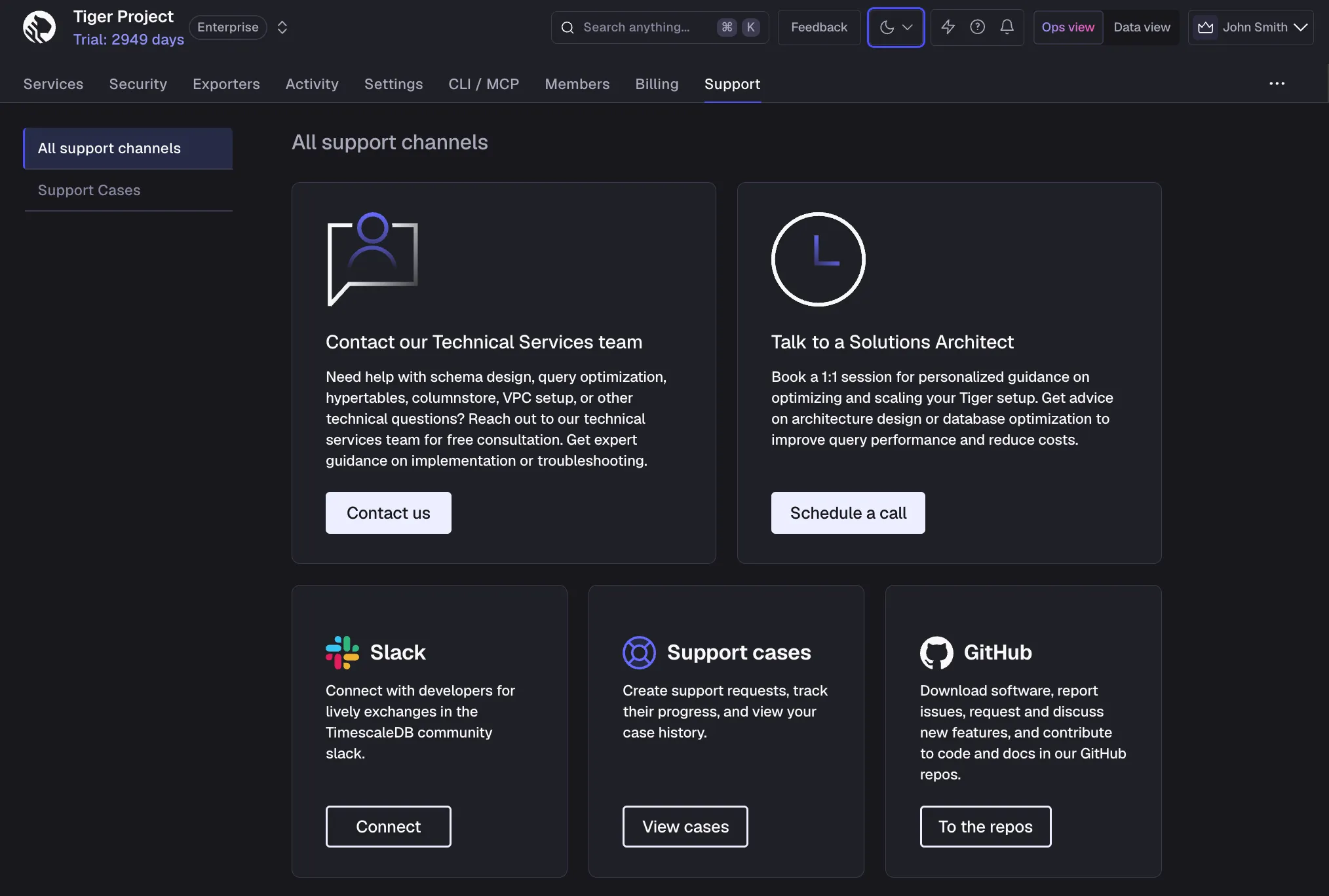Open the Activity tab
The image size is (1329, 896).
click(312, 84)
